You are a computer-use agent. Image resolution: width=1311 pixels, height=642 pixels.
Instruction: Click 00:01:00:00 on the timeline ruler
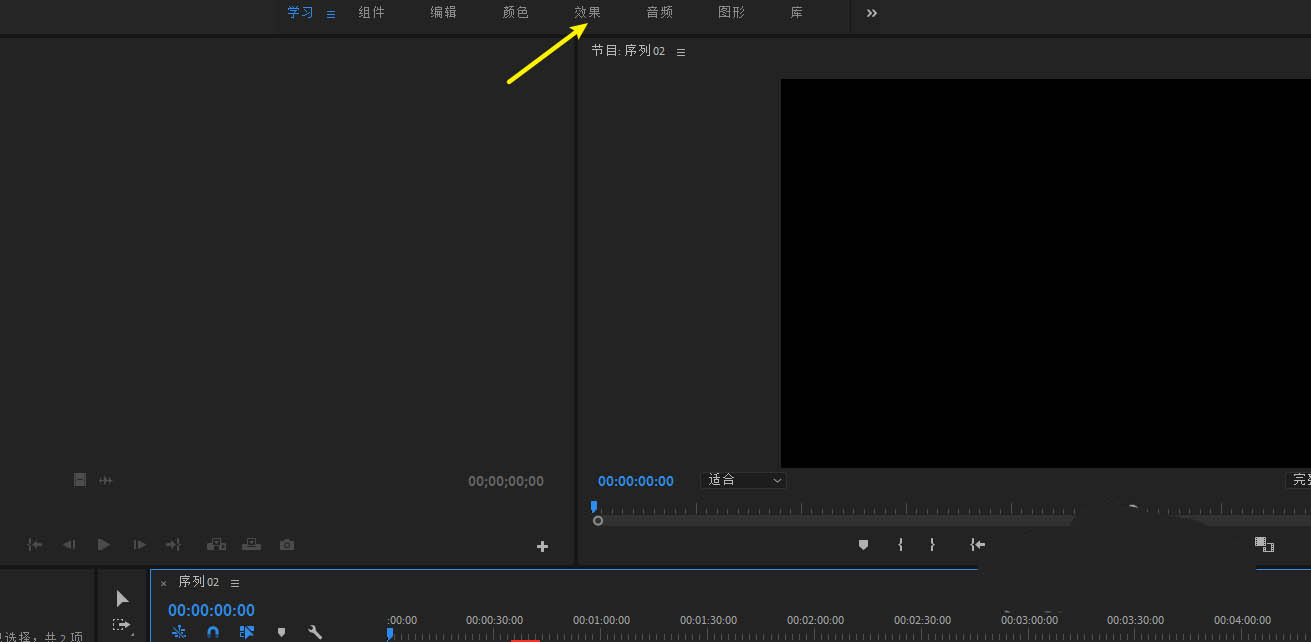pyautogui.click(x=601, y=620)
